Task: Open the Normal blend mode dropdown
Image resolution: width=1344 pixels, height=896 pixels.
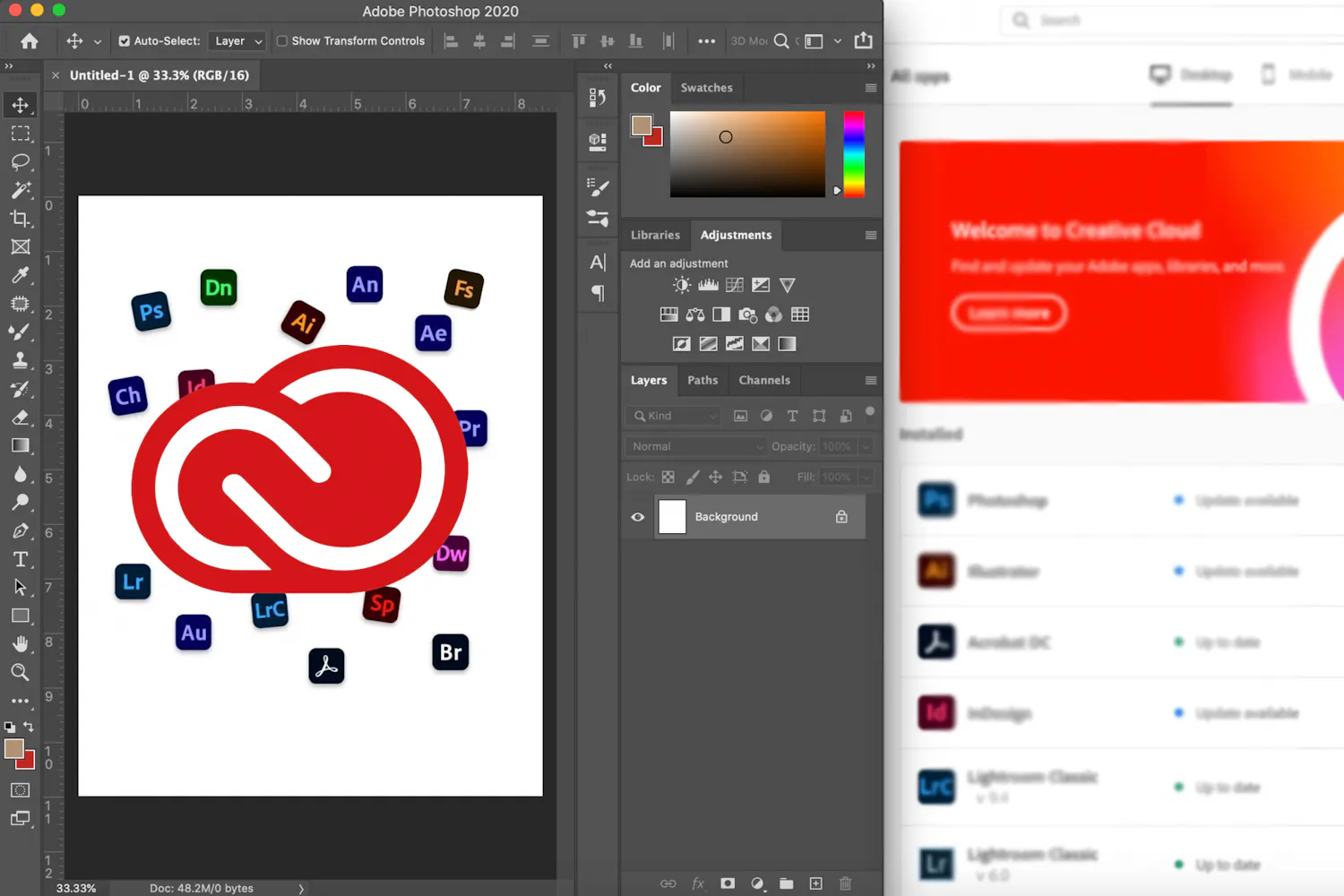Action: pos(696,446)
